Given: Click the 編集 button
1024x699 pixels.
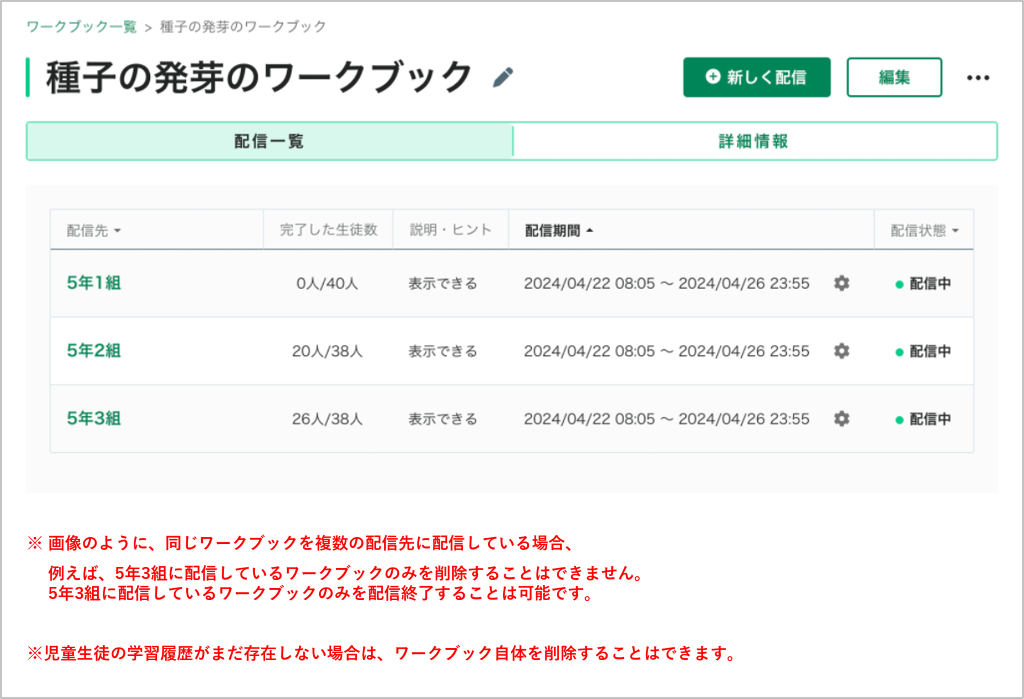Looking at the screenshot, I should click(894, 77).
